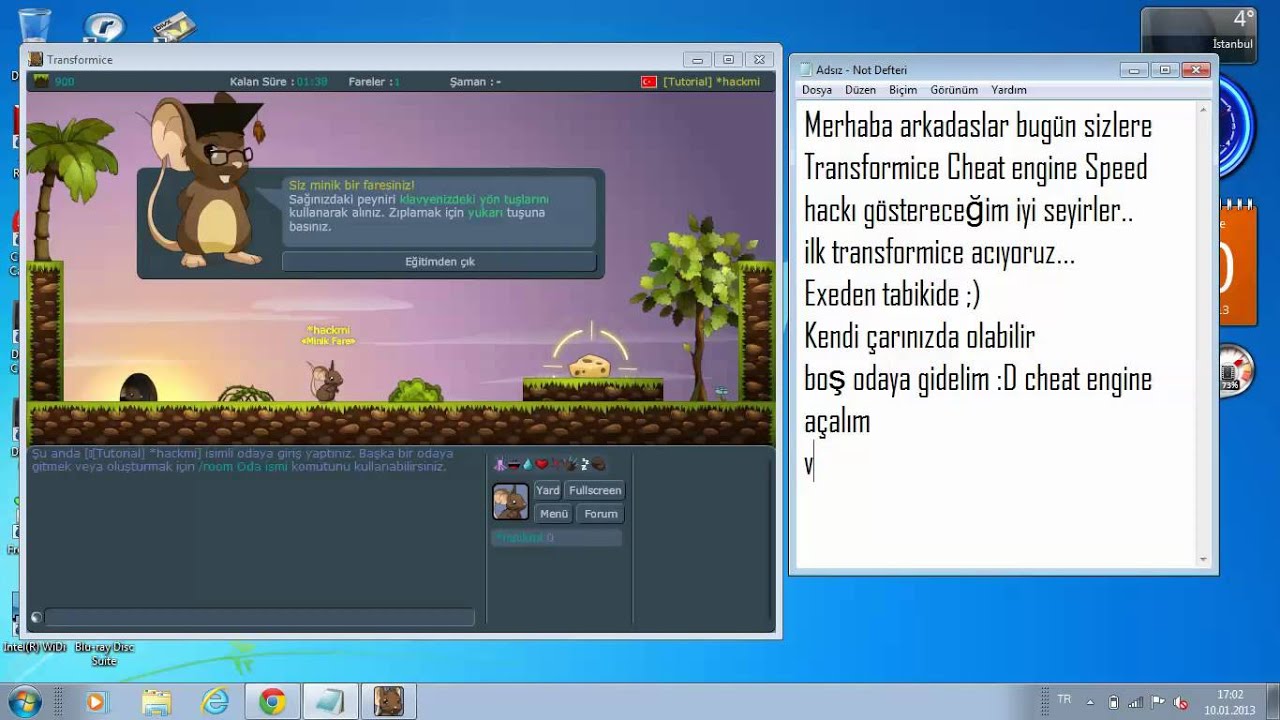Image resolution: width=1280 pixels, height=720 pixels.
Task: Open the Dosya menu in Notepad
Action: [x=817, y=90]
